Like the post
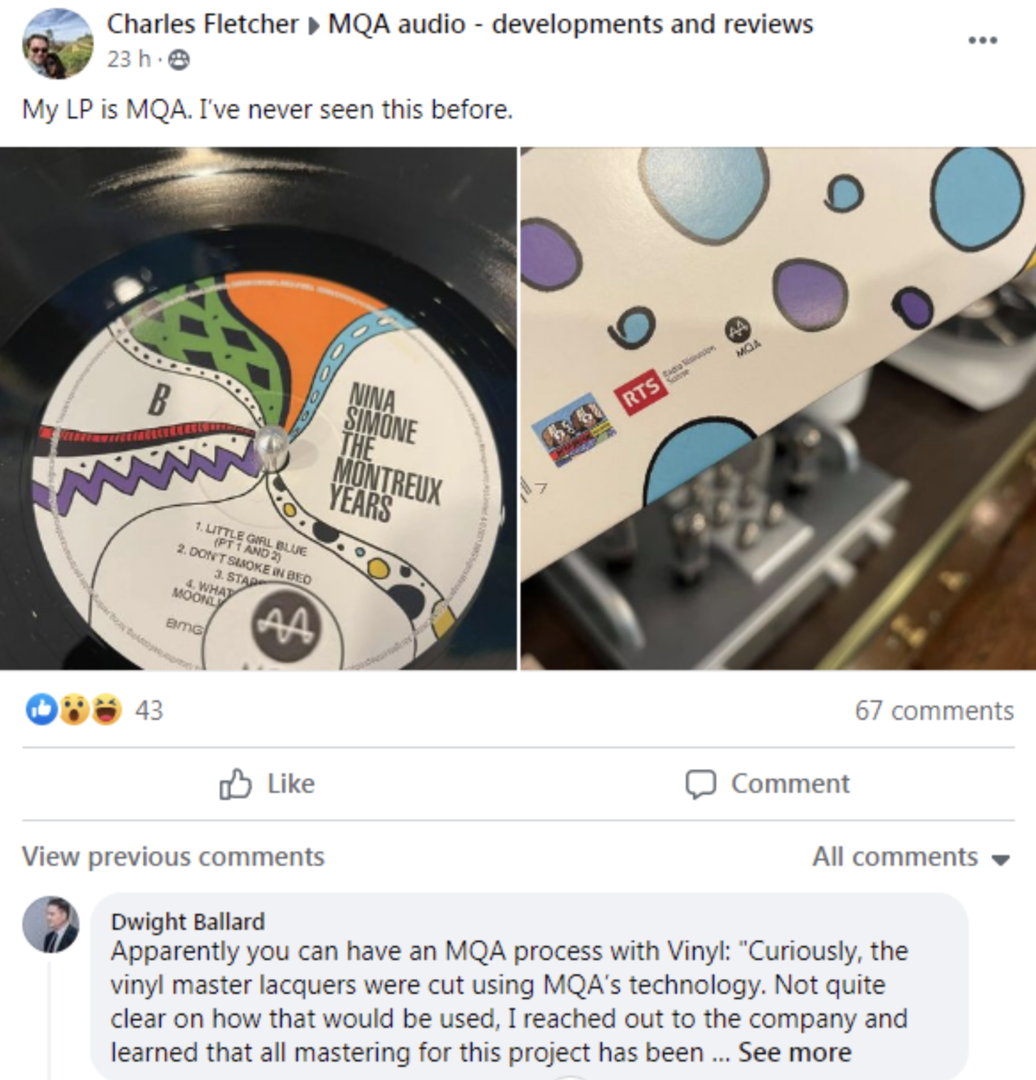Screen dimensions: 1036x1080 (x=267, y=784)
